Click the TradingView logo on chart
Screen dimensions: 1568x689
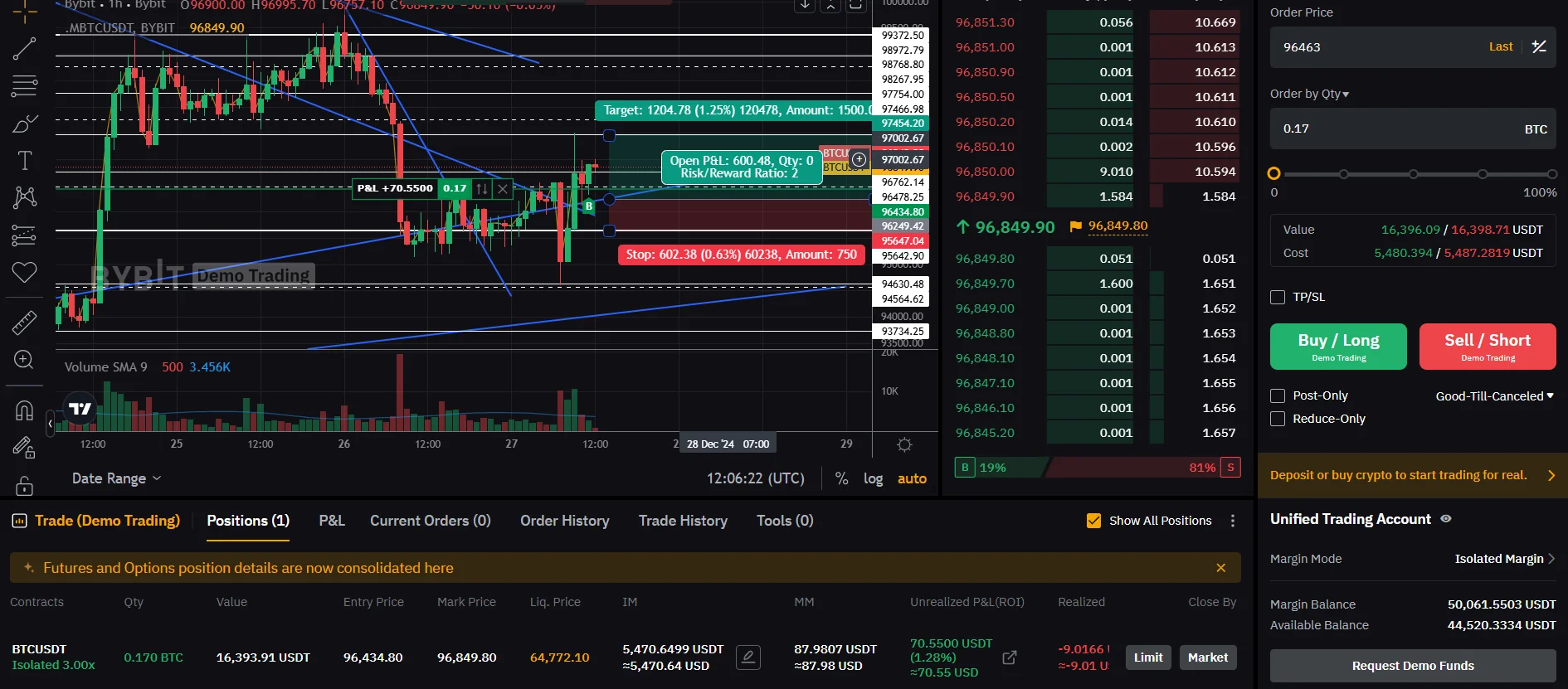(x=80, y=409)
